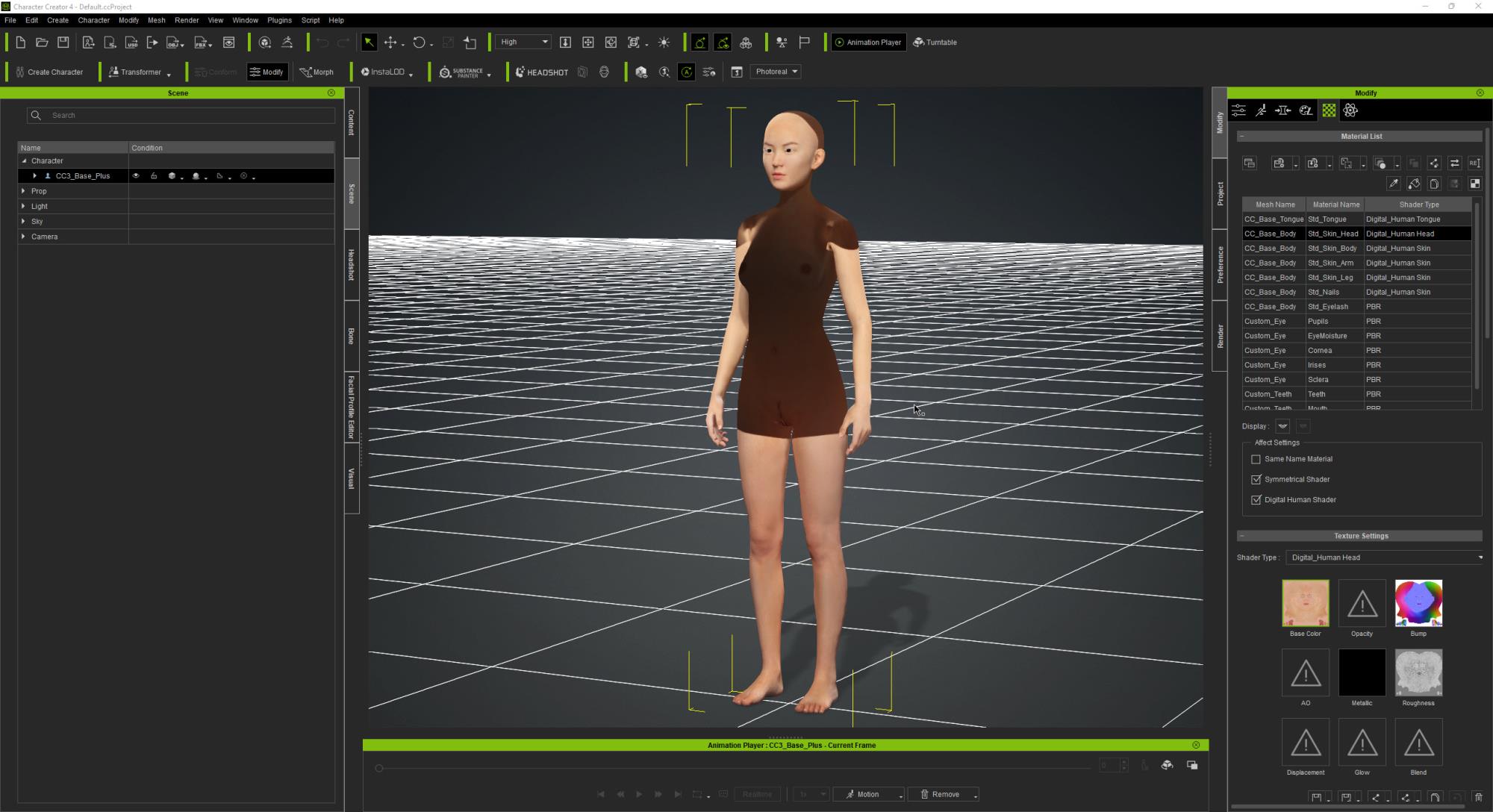Open the File menu
The height and width of the screenshot is (812, 1493).
(10, 20)
